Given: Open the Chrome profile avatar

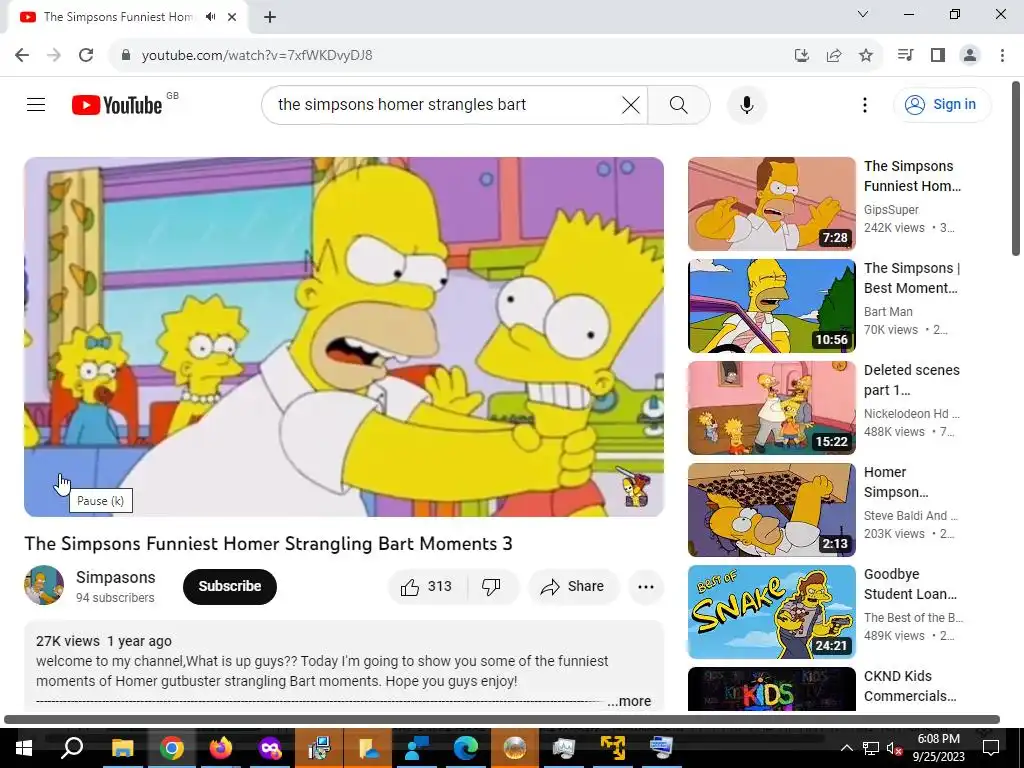Looking at the screenshot, I should (x=970, y=55).
